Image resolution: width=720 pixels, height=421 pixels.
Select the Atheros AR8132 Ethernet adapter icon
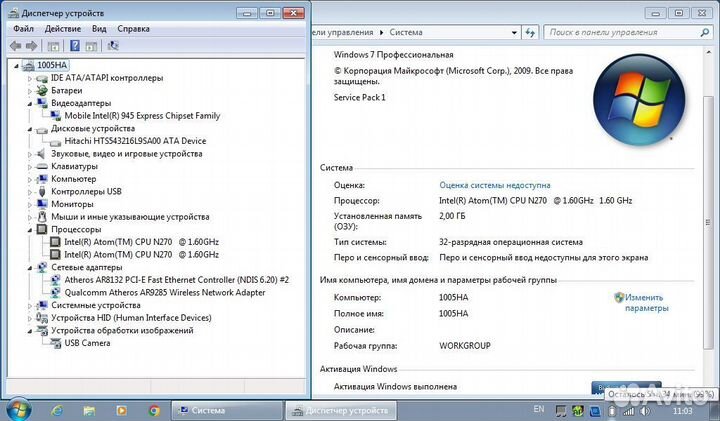56,280
